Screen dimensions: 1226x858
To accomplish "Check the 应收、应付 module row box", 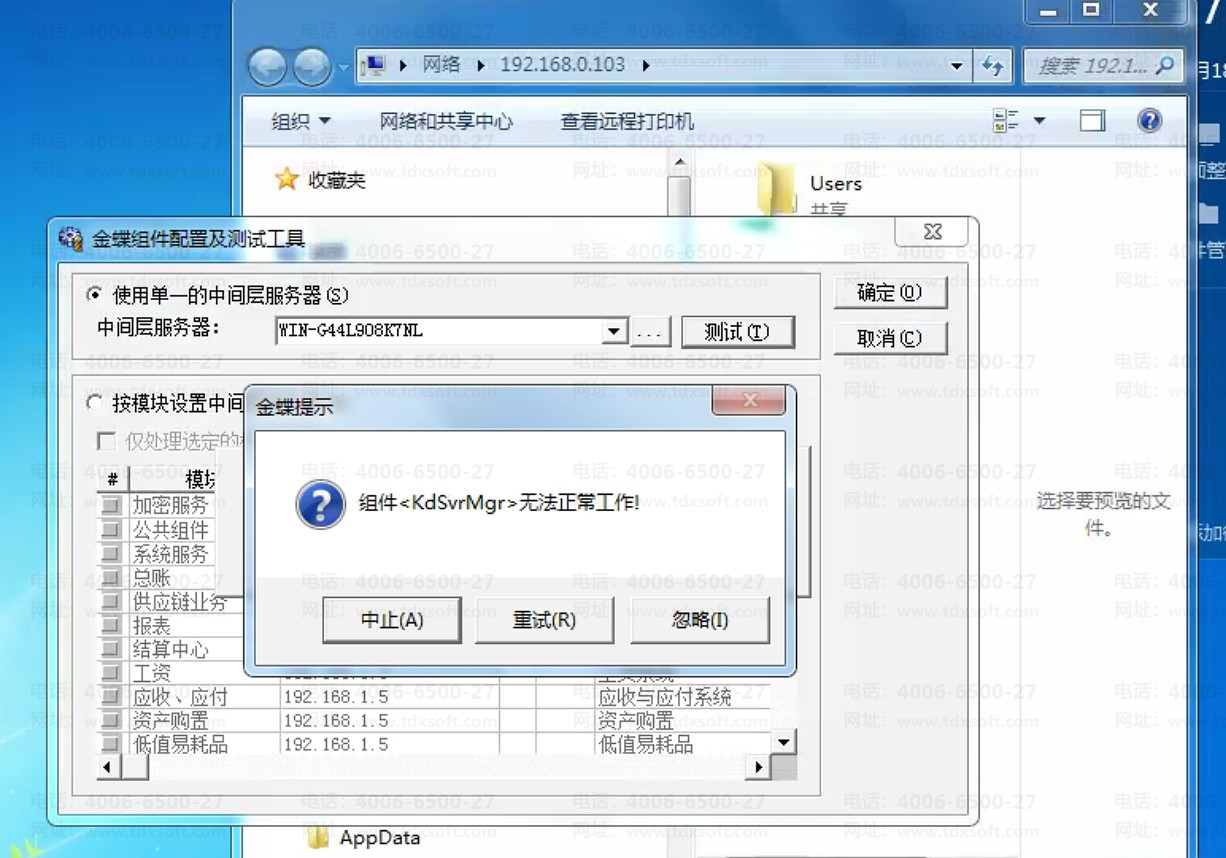I will (112, 697).
